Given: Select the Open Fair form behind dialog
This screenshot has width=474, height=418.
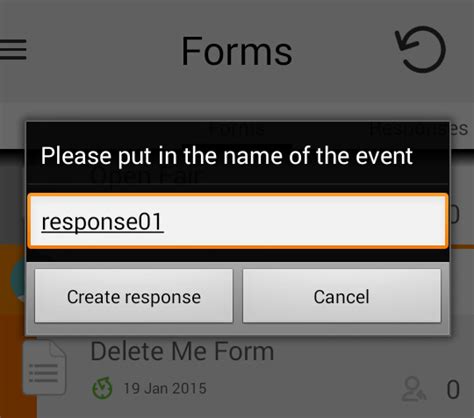Looking at the screenshot, I should (146, 176).
